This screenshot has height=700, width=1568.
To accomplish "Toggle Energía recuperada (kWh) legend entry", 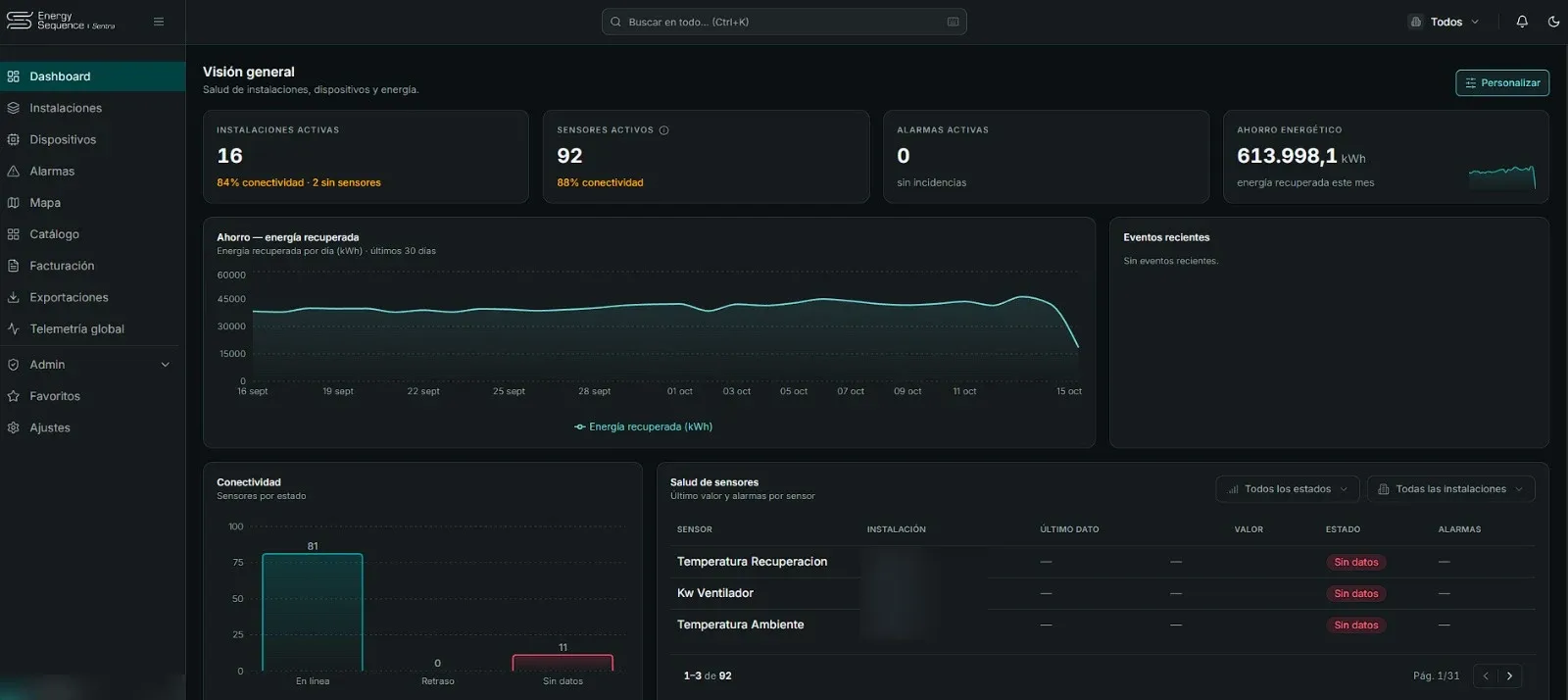I will 643,426.
